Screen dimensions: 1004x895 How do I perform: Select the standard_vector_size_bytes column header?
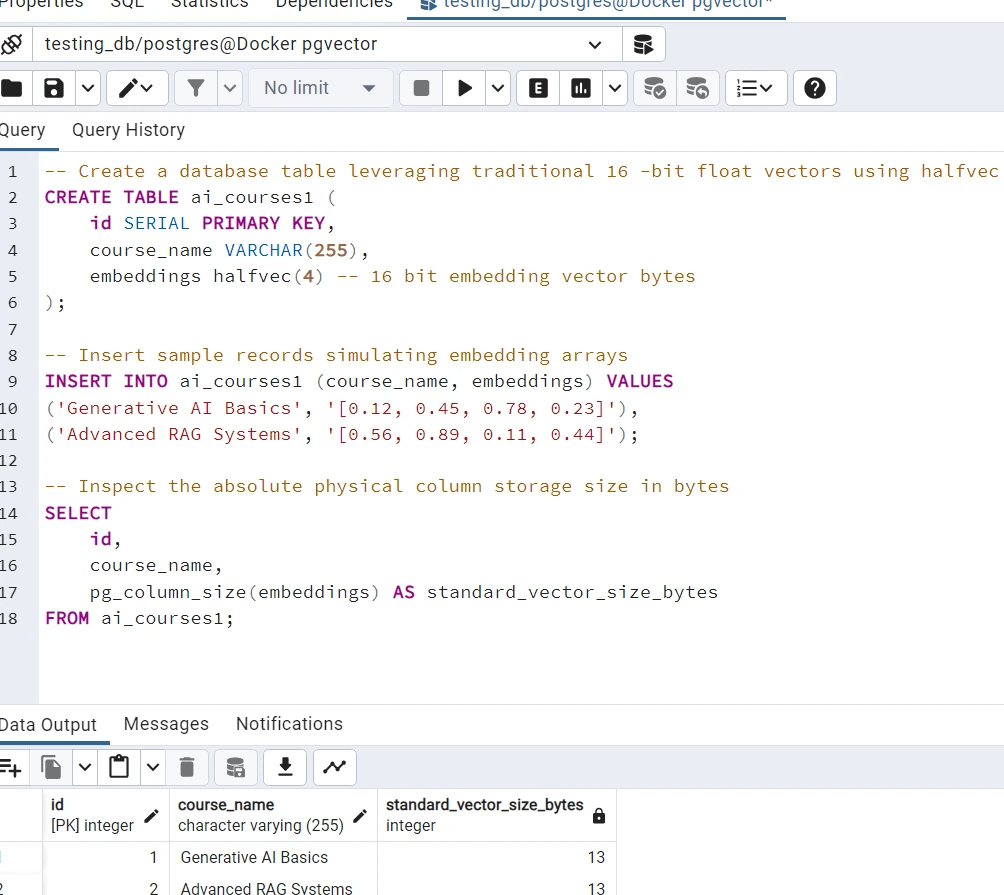[497, 815]
